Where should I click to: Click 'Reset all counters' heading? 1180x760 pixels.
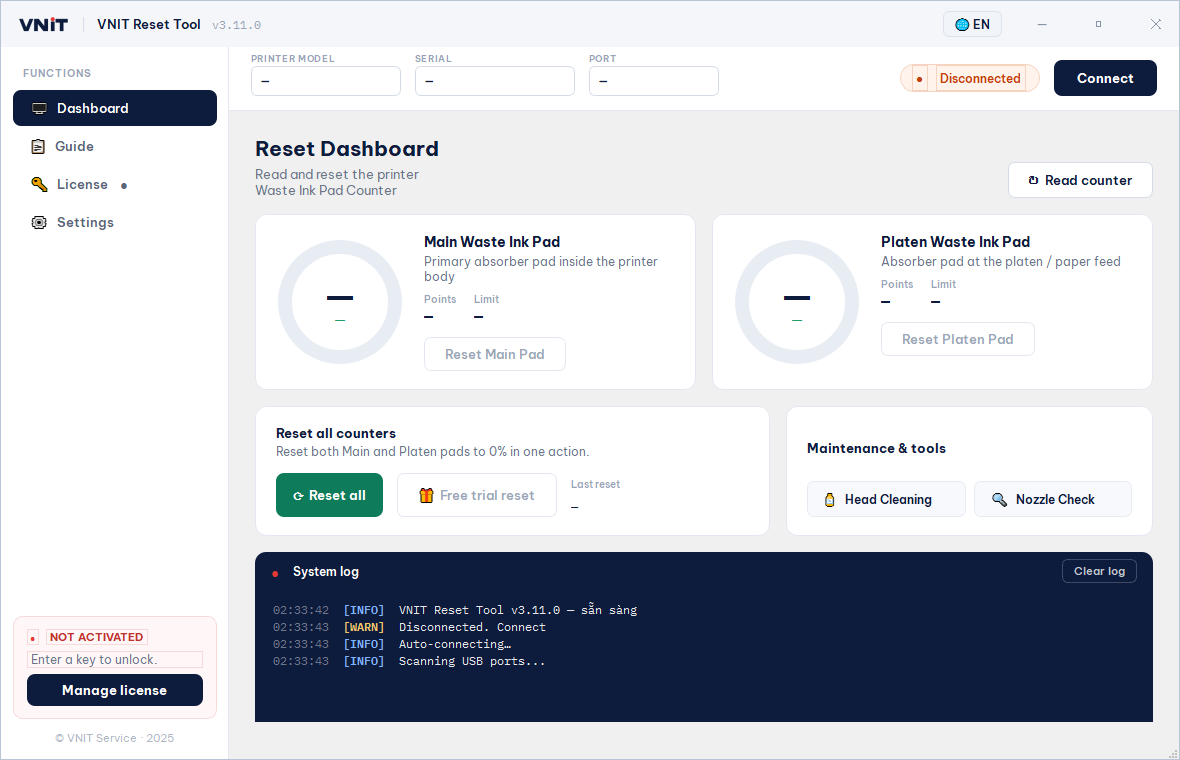336,433
